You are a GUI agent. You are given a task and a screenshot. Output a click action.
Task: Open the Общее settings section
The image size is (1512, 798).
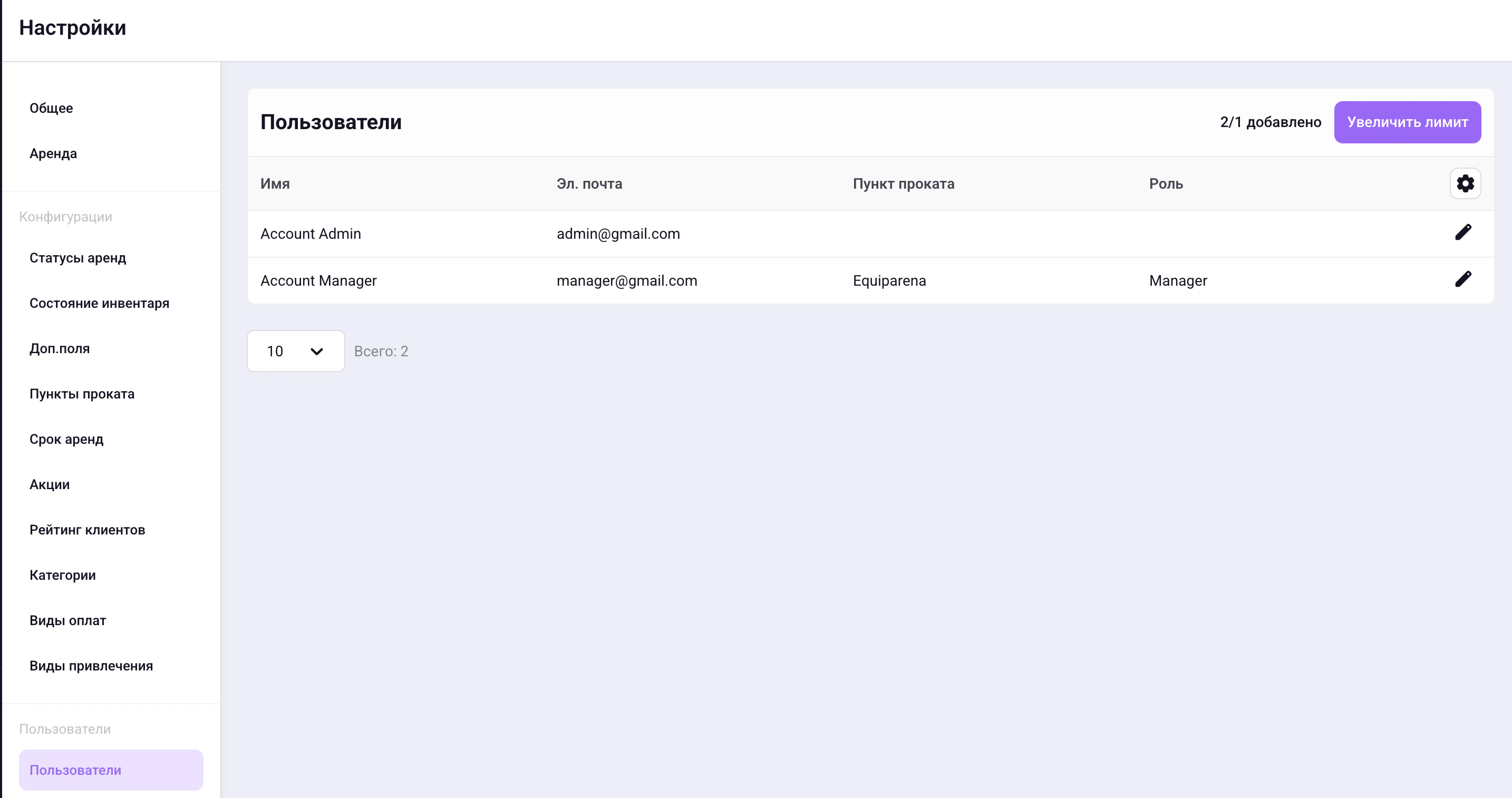pyautogui.click(x=52, y=108)
